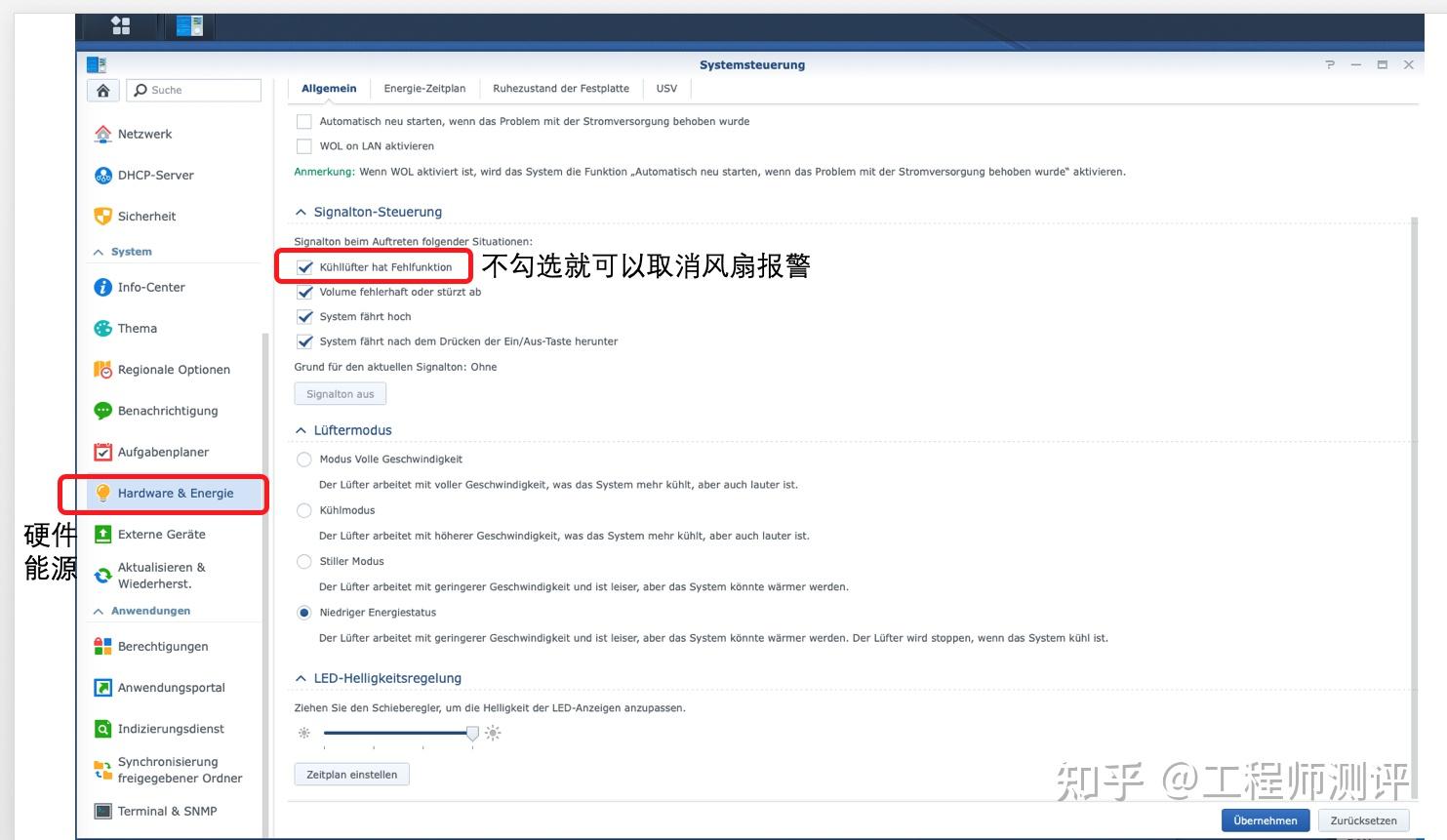Image resolution: width=1447 pixels, height=840 pixels.
Task: Collapse the Lüftermodus section
Action: [300, 429]
